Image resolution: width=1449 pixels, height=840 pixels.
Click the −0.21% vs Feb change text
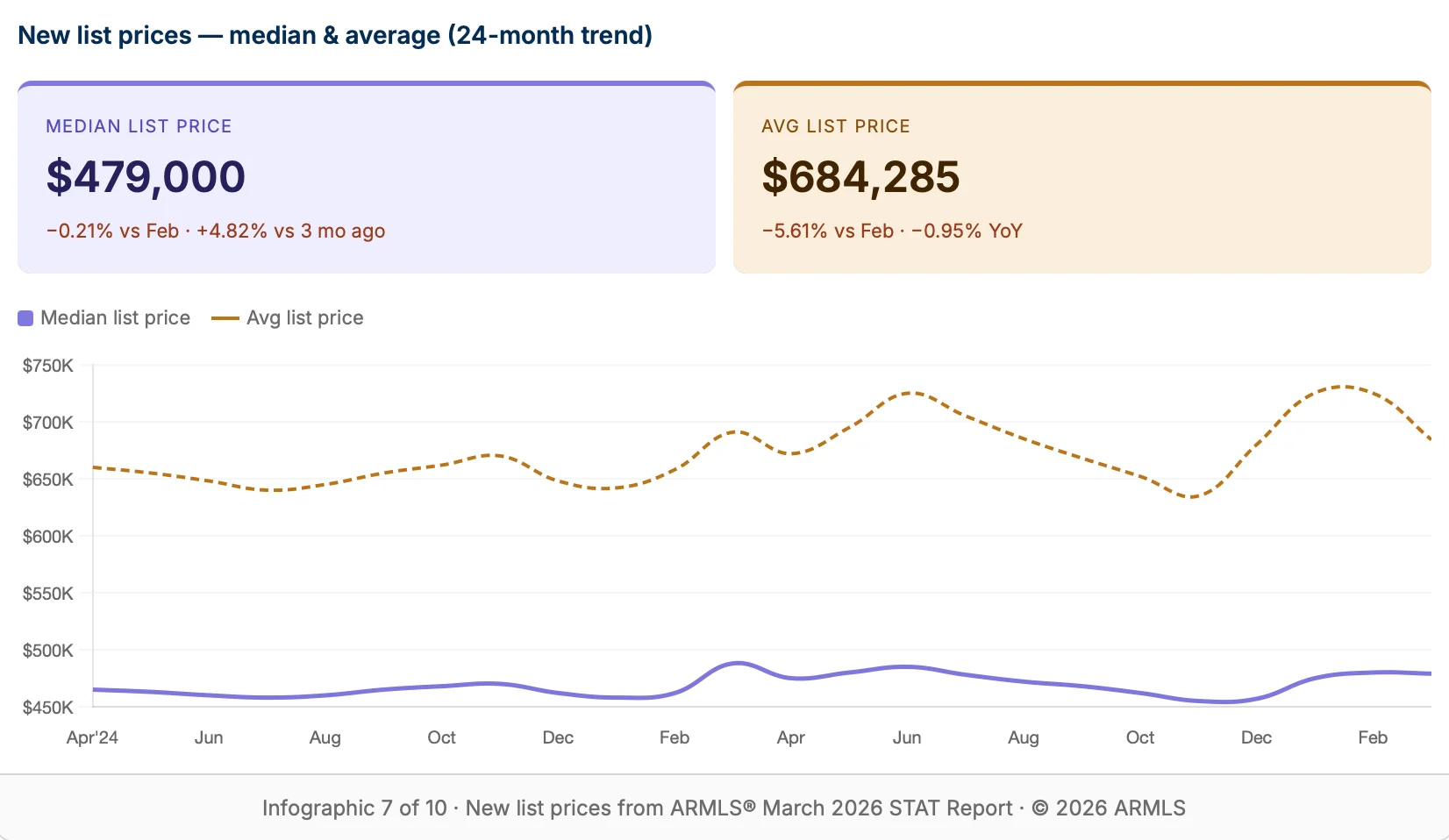pyautogui.click(x=114, y=231)
